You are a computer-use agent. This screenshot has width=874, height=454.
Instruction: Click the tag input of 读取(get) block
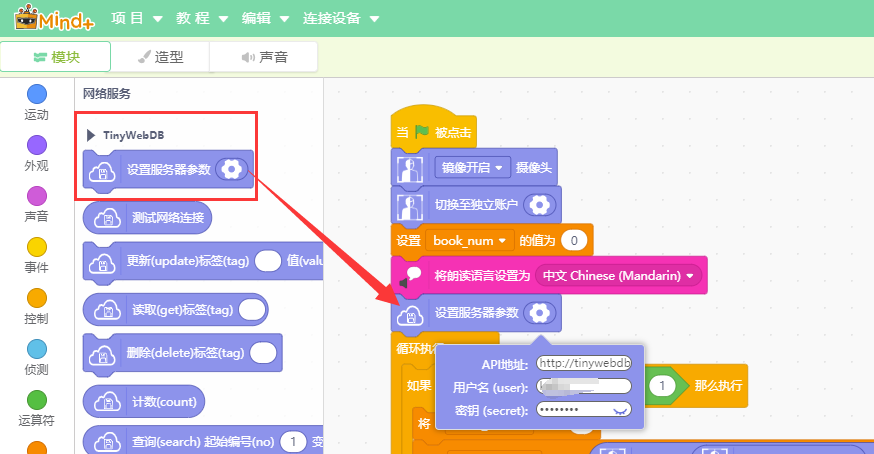253,310
